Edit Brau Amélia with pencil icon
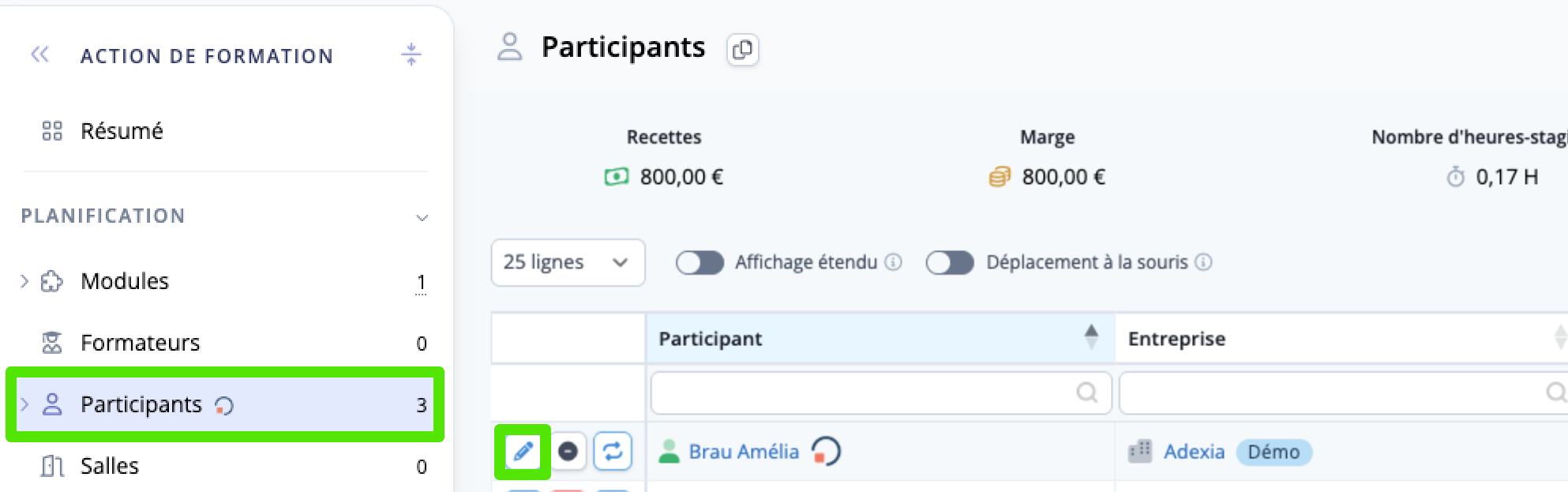This screenshot has height=492, width=1568. [523, 452]
